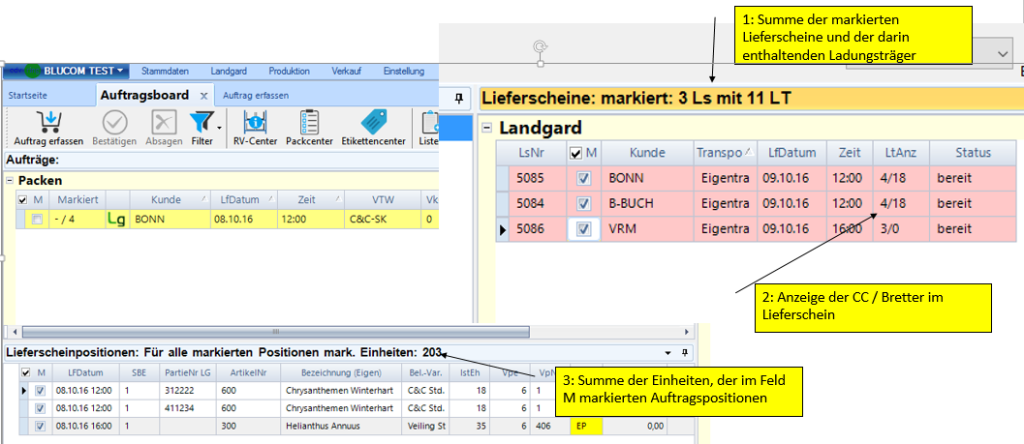Click the Bestätigen checkmark icon
Screen dimensions: 1024x444
115,122
